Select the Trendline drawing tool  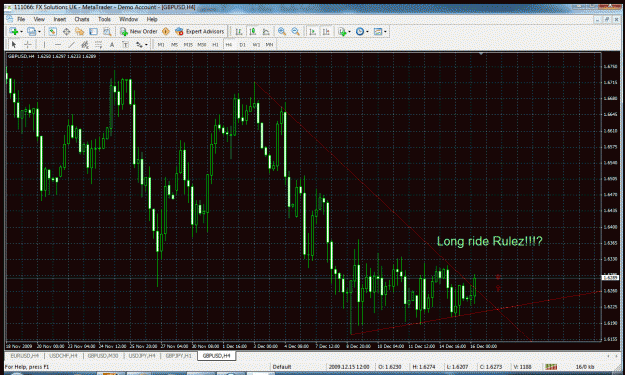71,45
